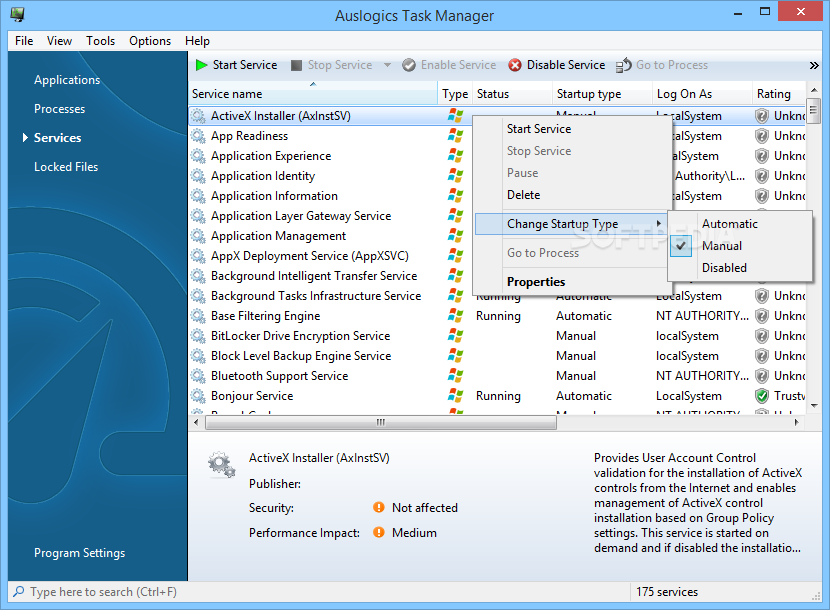Screen dimensions: 830x610
Task: Open Program Settings in sidebar
Action: (79, 553)
